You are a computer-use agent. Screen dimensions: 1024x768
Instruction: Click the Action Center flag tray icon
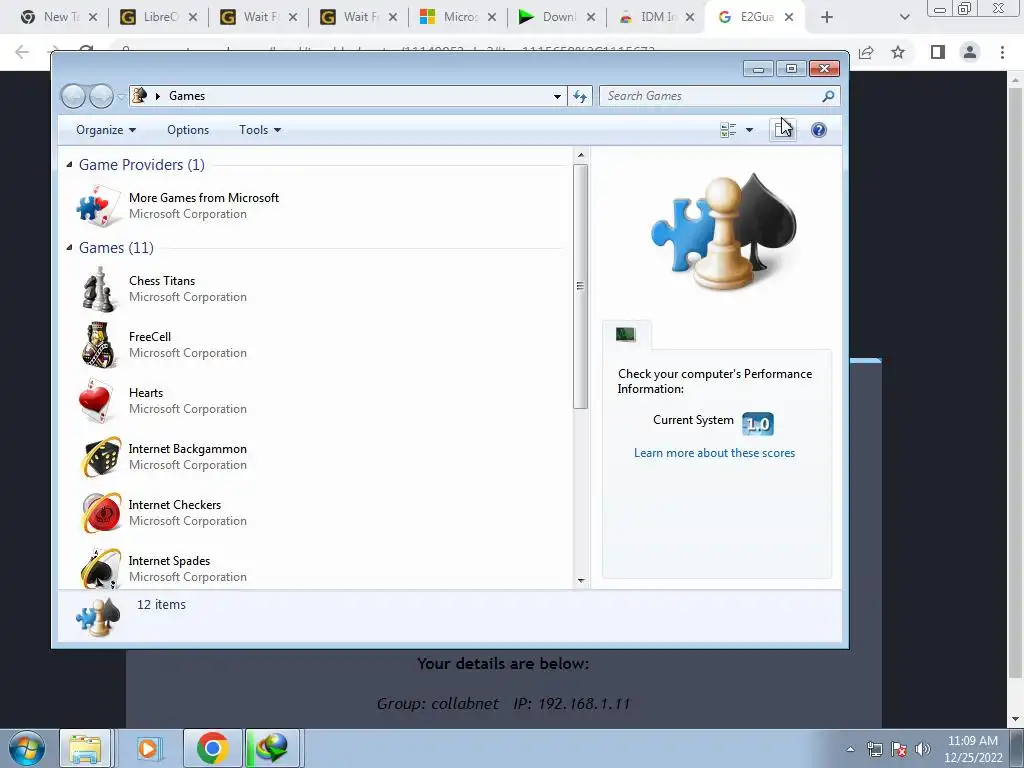(899, 749)
